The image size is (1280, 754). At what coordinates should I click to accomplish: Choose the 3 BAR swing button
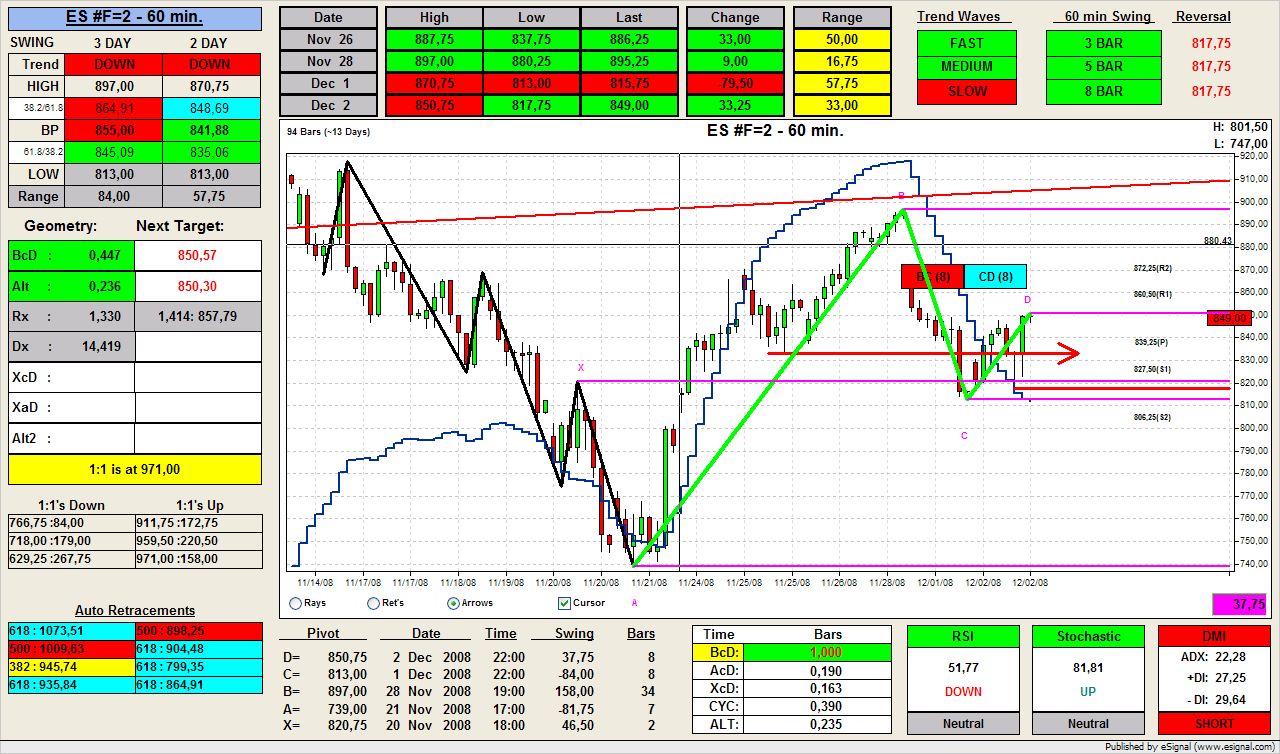click(x=1103, y=43)
